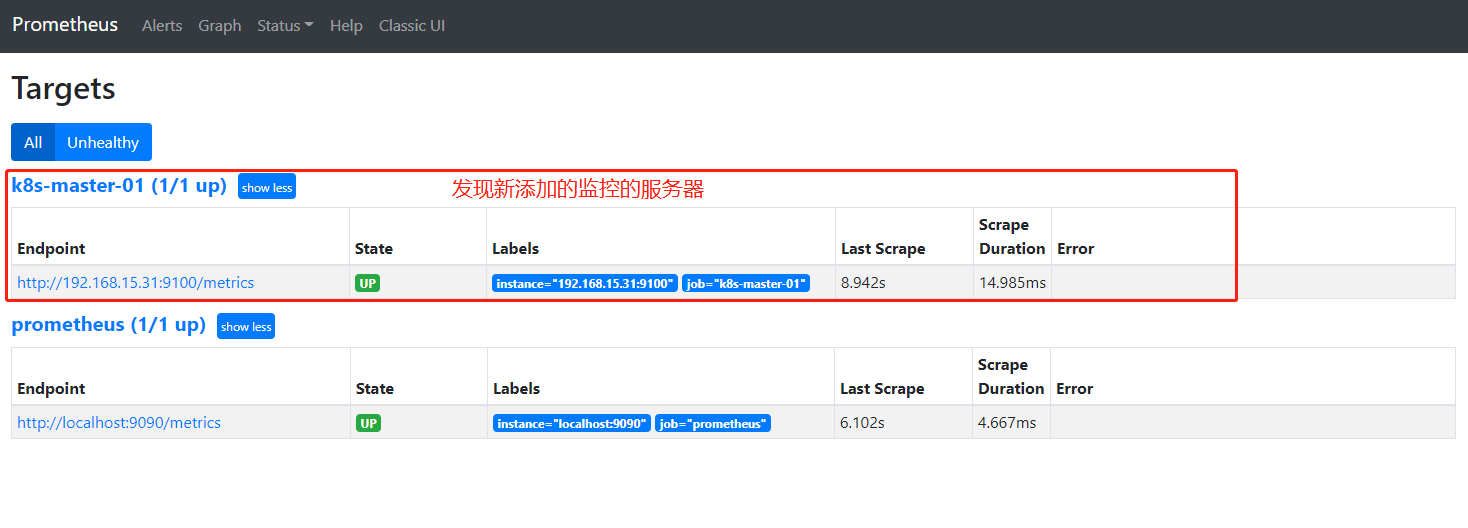Viewport: 1468px width, 528px height.
Task: Click the UP badge for k8s-master-01
Action: click(368, 283)
